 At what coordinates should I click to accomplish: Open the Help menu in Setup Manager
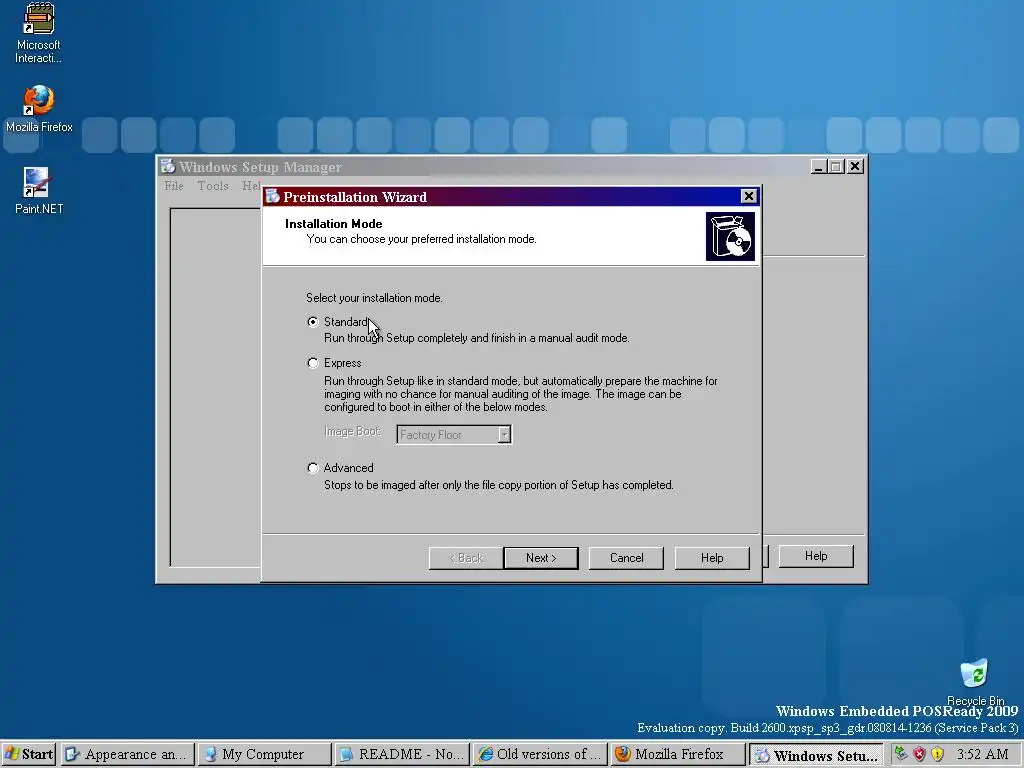pos(251,186)
